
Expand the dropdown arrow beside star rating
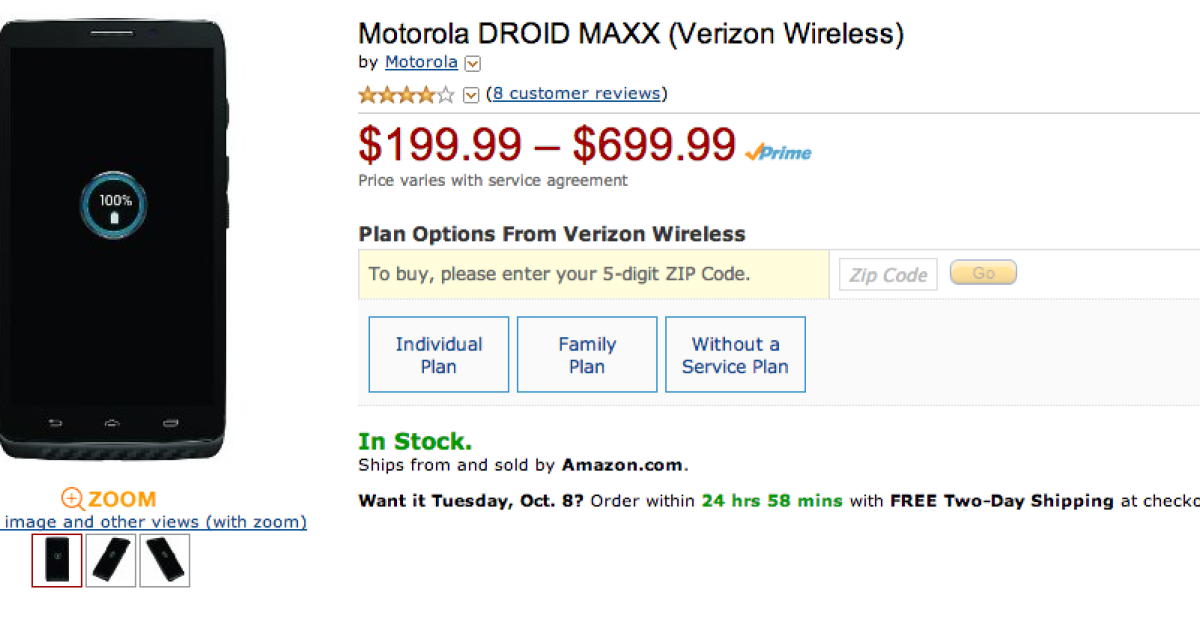[x=472, y=95]
